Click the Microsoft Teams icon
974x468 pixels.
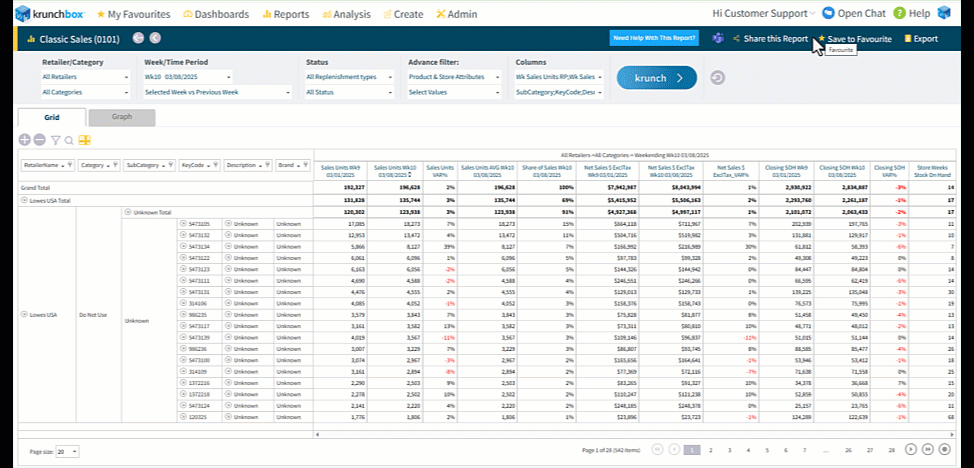tap(717, 39)
